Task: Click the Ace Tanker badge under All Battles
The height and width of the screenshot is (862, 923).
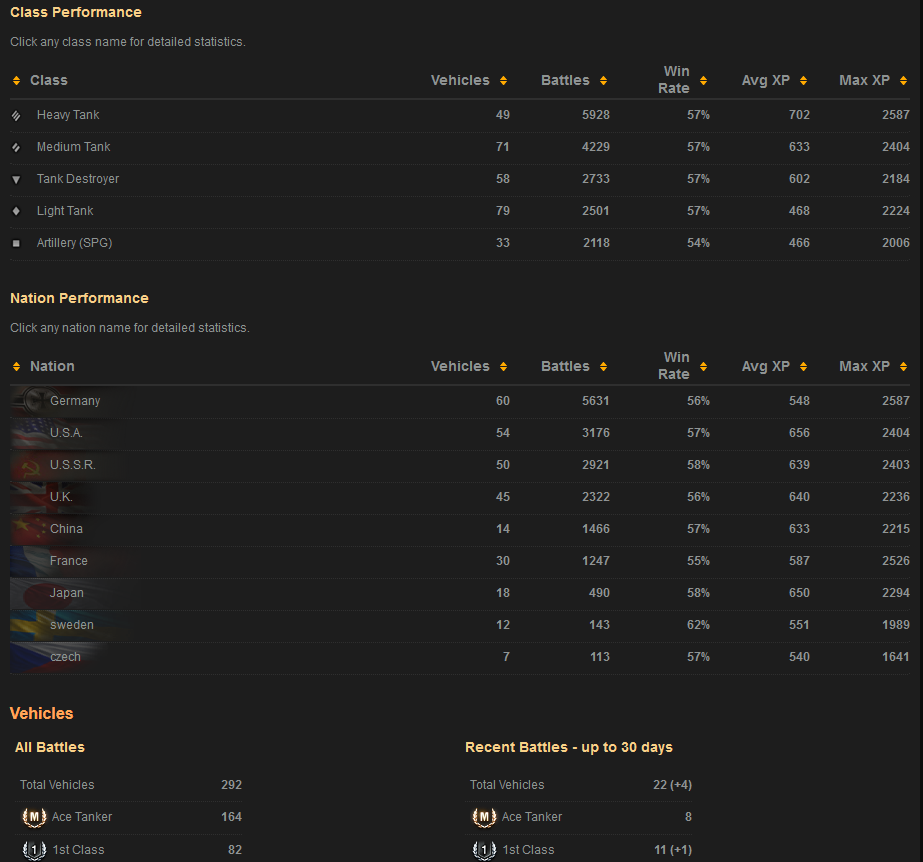Action: pyautogui.click(x=34, y=818)
